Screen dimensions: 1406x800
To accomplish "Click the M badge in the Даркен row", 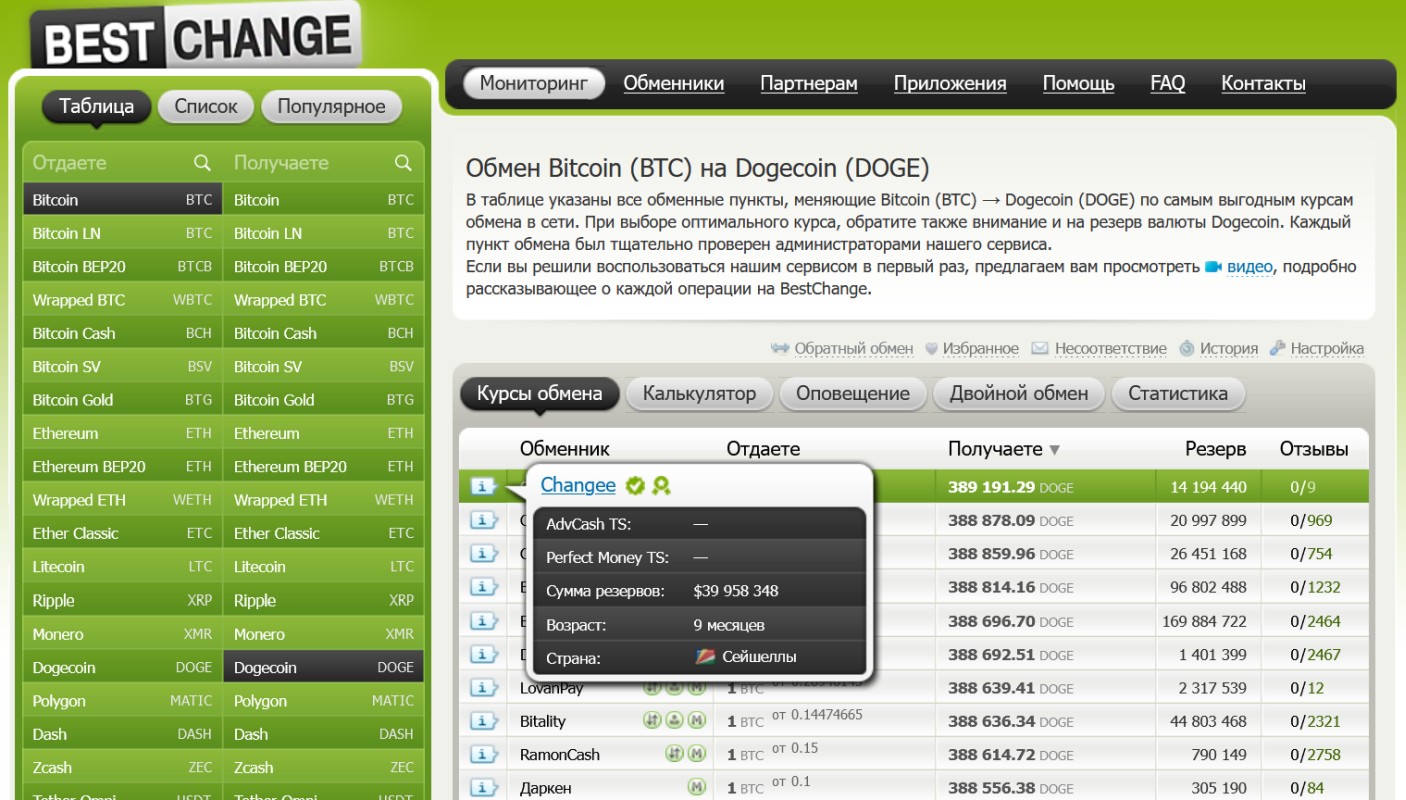I will click(697, 788).
